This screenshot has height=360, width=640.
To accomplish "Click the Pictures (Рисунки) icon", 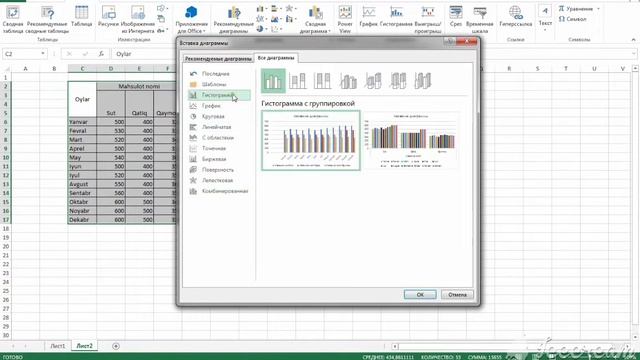I will pyautogui.click(x=109, y=17).
